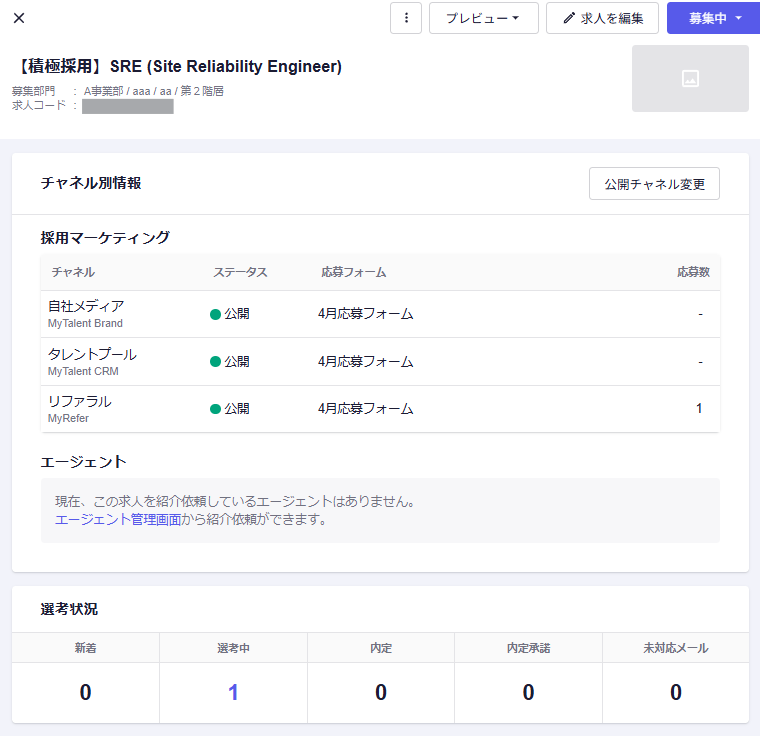Click the 公開チャネル変更 button
The image size is (760, 736).
[x=654, y=184]
